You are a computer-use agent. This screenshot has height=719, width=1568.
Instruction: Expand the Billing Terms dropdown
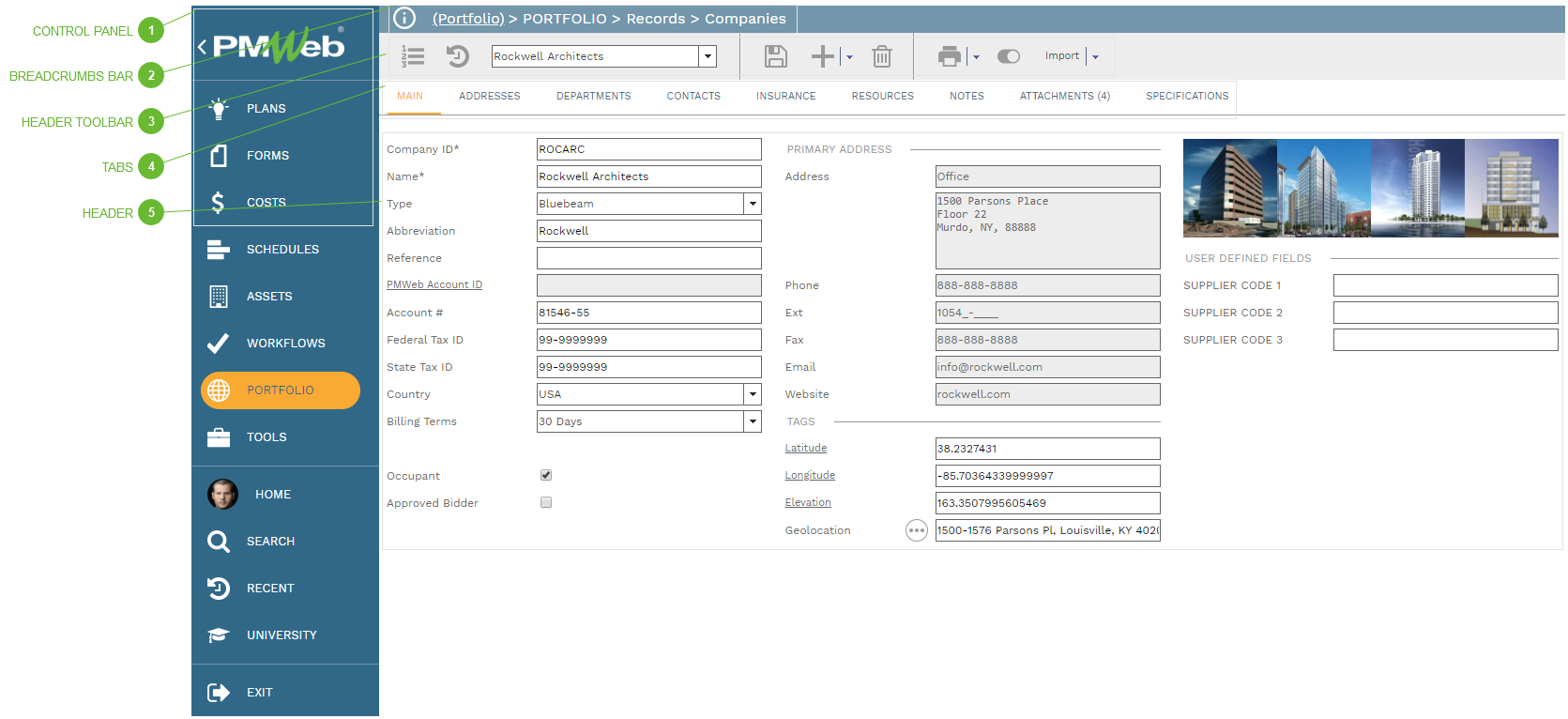[753, 421]
